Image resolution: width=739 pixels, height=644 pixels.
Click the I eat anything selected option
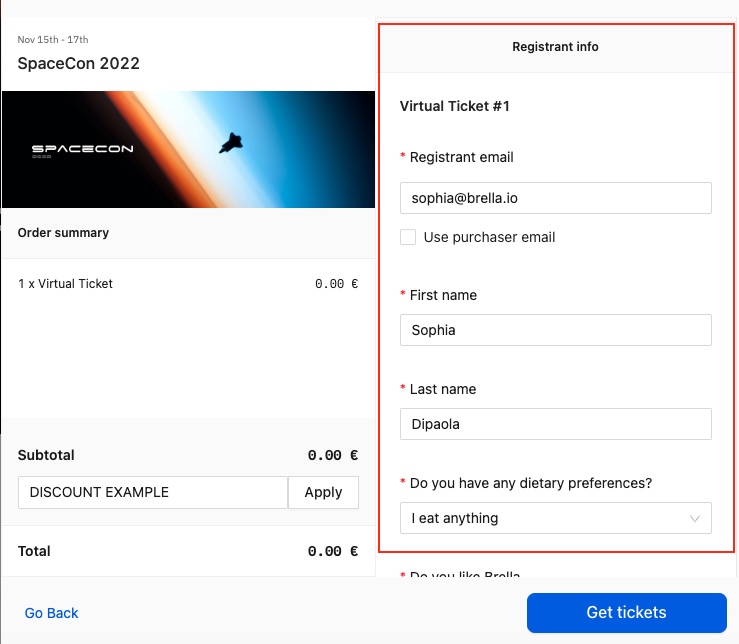click(x=455, y=518)
